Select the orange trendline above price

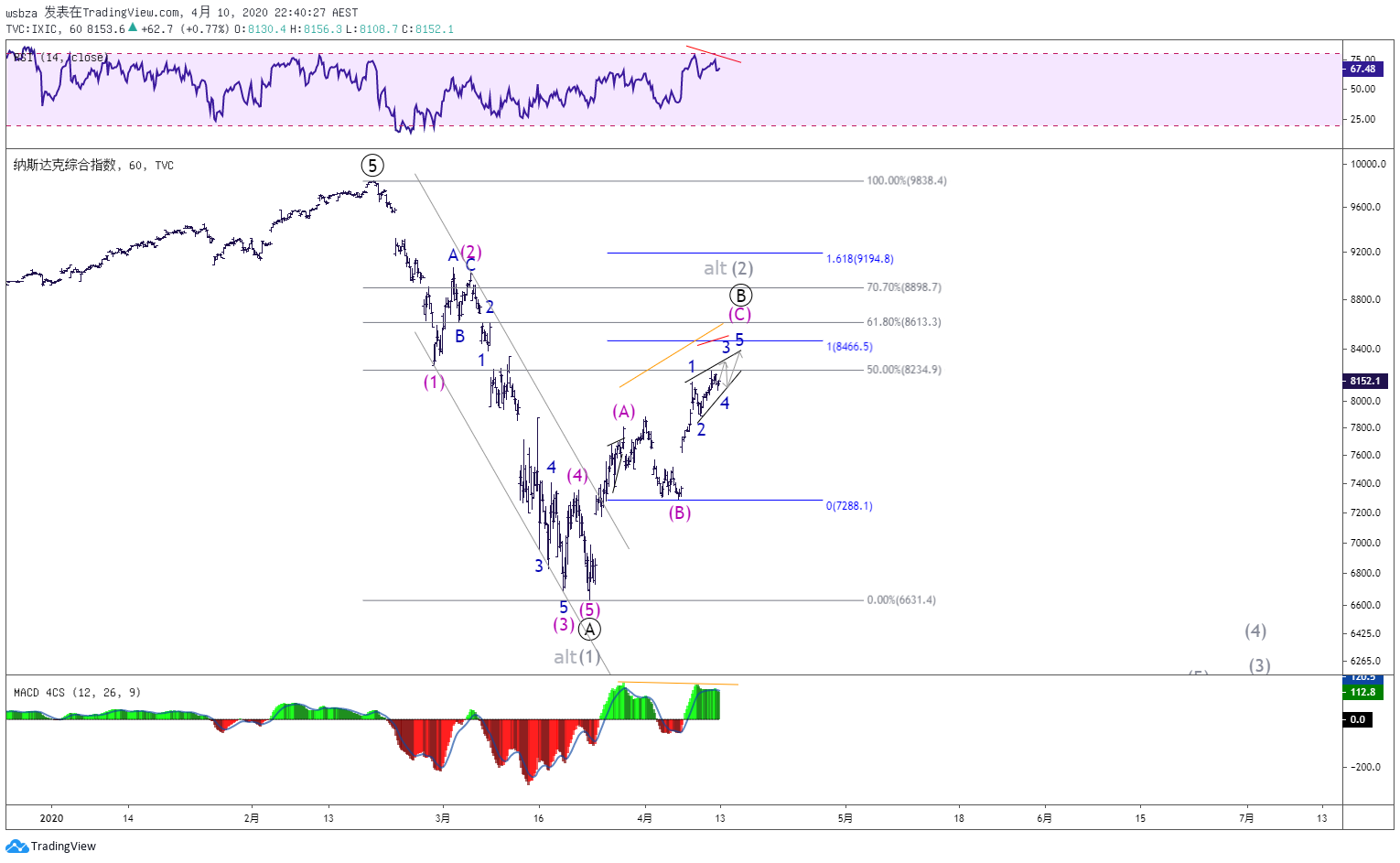point(671,354)
